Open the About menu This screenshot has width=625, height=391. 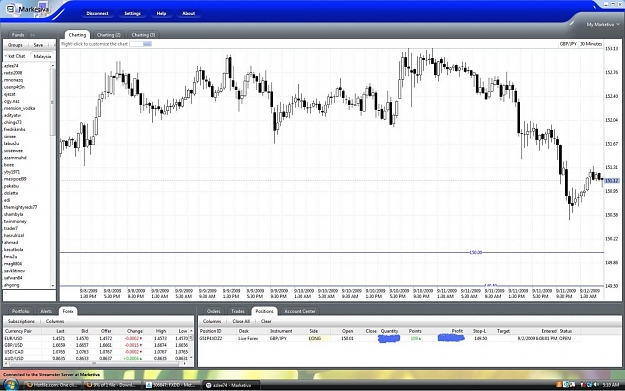pyautogui.click(x=189, y=13)
